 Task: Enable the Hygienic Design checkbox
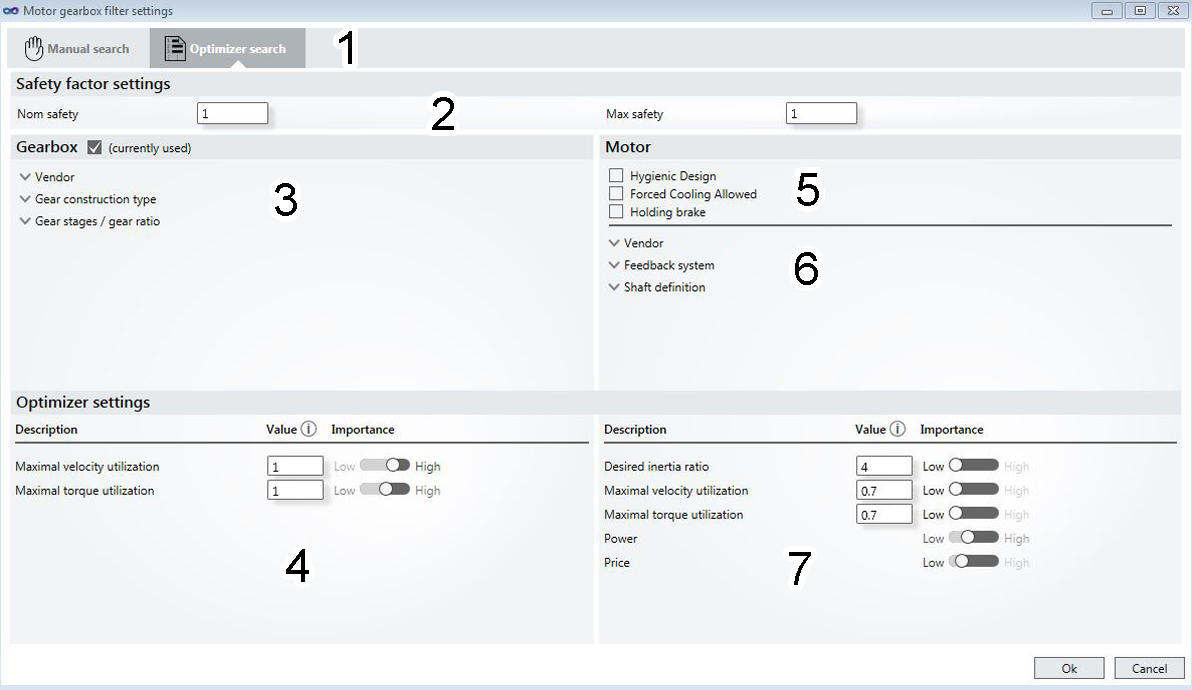616,176
